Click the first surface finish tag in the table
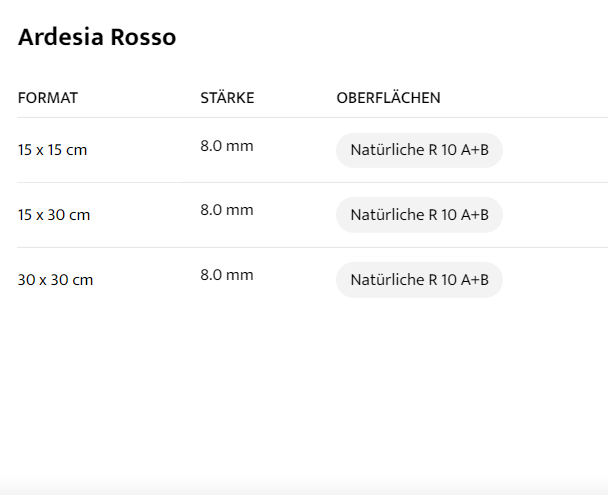The image size is (608, 498). pos(419,151)
